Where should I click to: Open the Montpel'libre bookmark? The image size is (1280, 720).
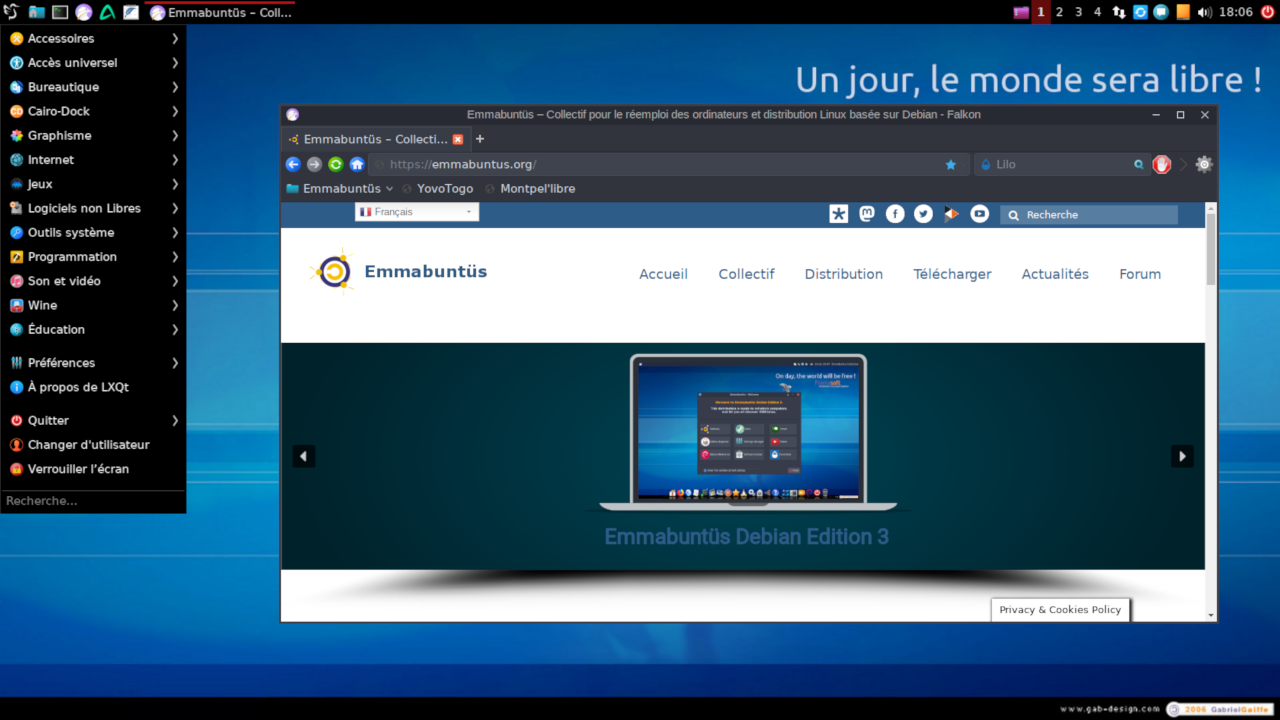click(529, 188)
